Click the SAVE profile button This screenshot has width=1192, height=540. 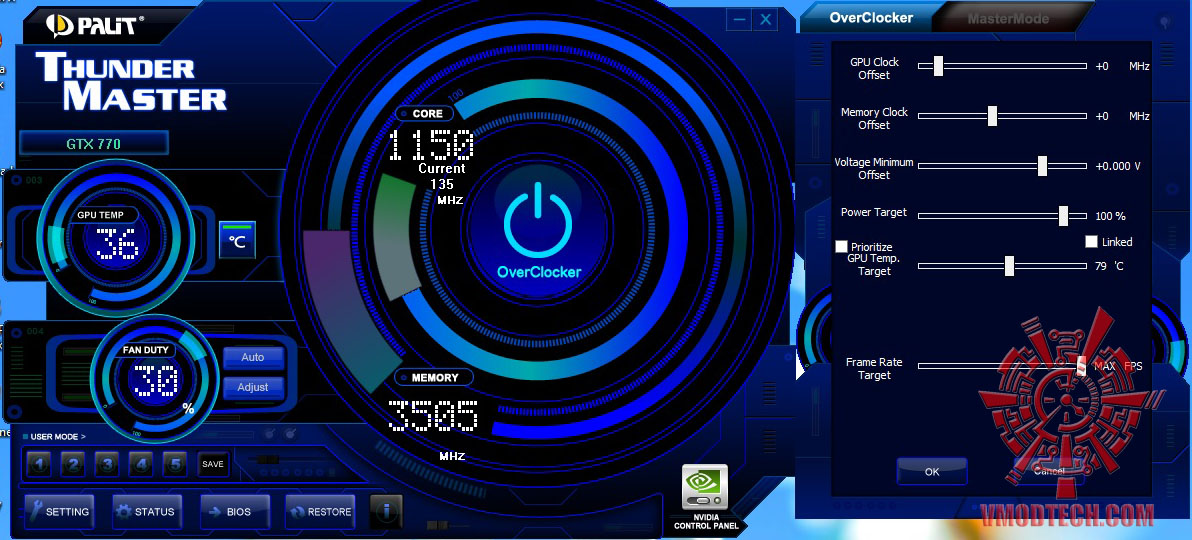tap(213, 464)
